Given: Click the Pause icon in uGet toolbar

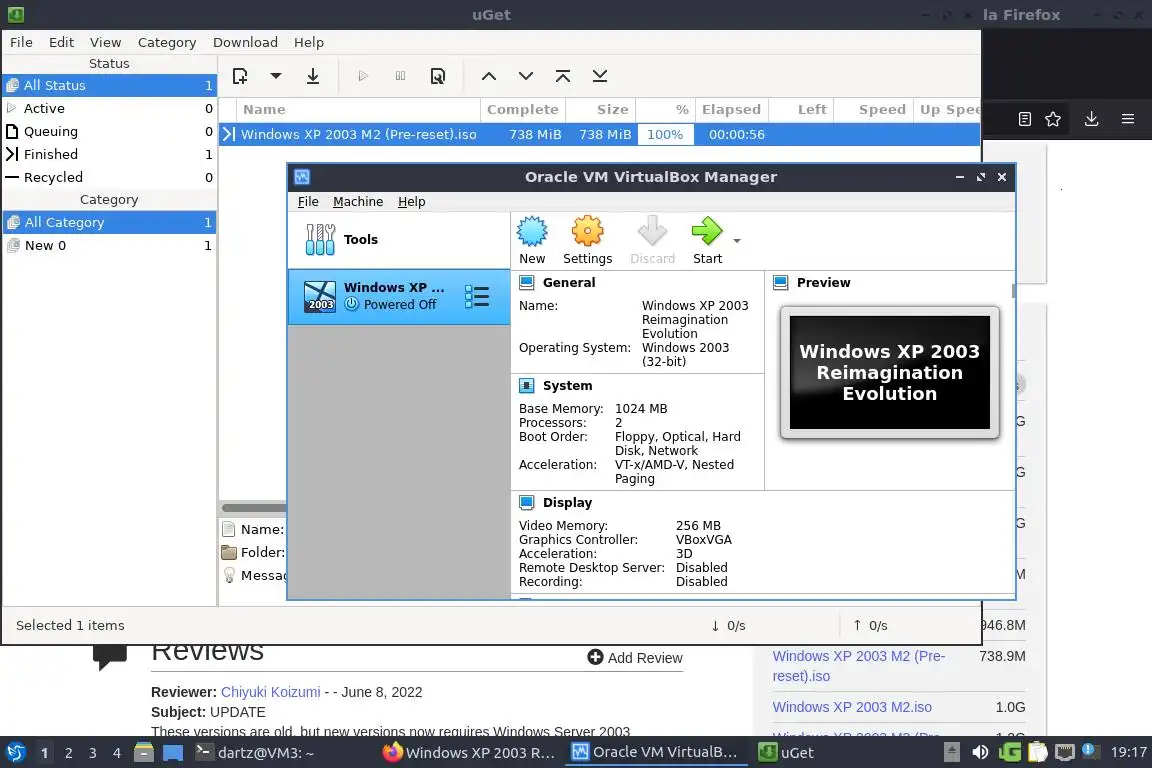Looking at the screenshot, I should [400, 76].
